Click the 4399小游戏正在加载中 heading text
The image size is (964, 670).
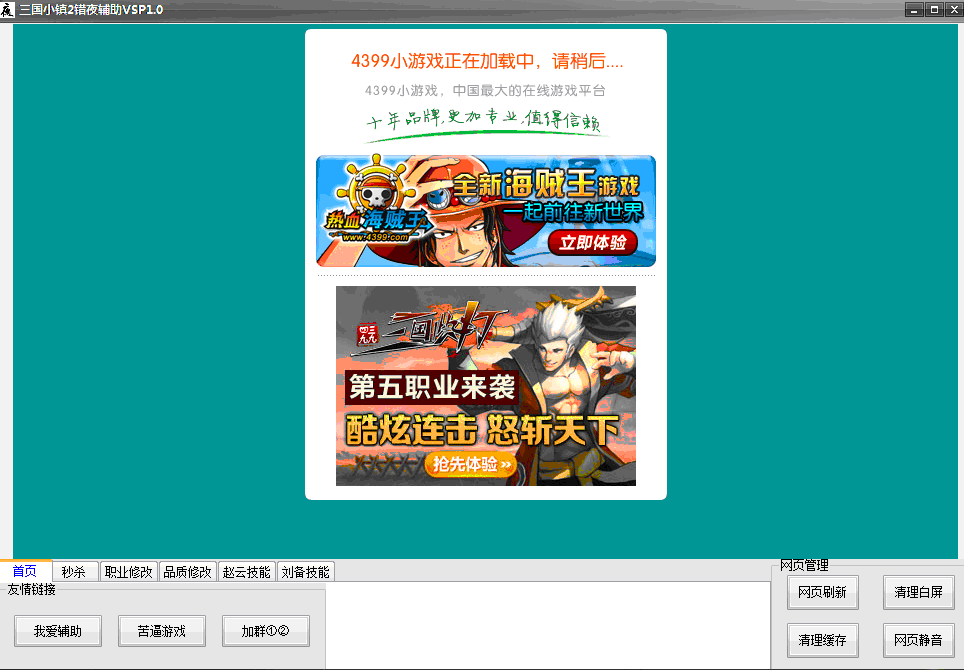[x=487, y=61]
